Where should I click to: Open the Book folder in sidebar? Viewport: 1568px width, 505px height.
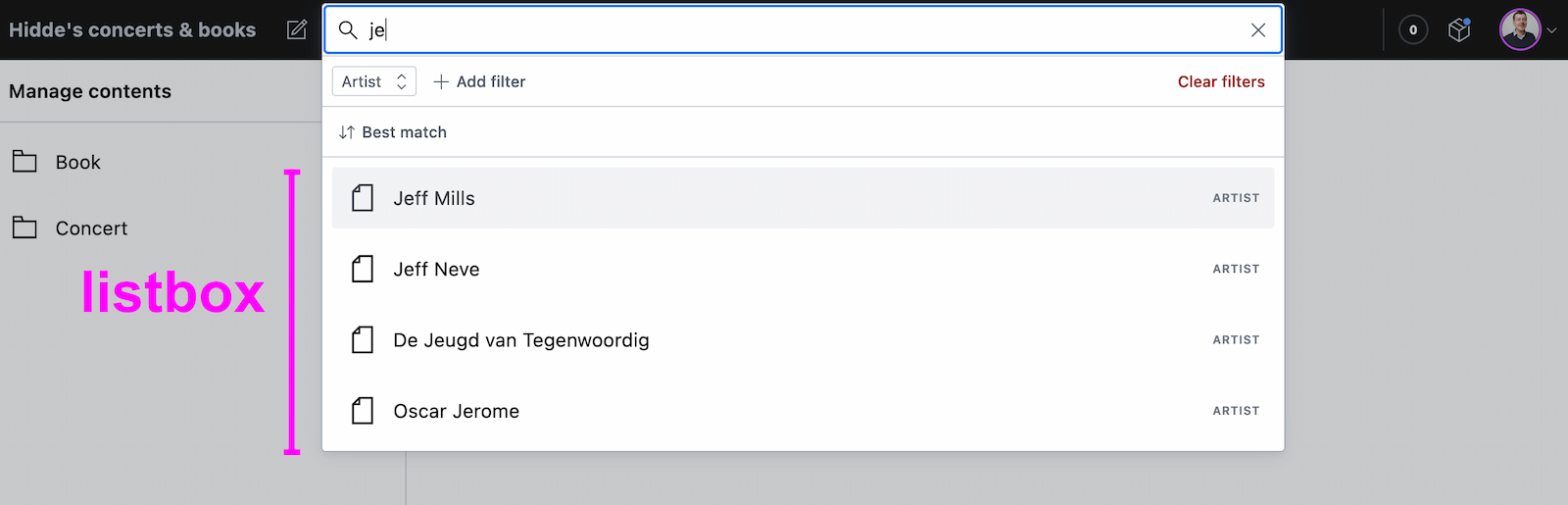(x=77, y=163)
